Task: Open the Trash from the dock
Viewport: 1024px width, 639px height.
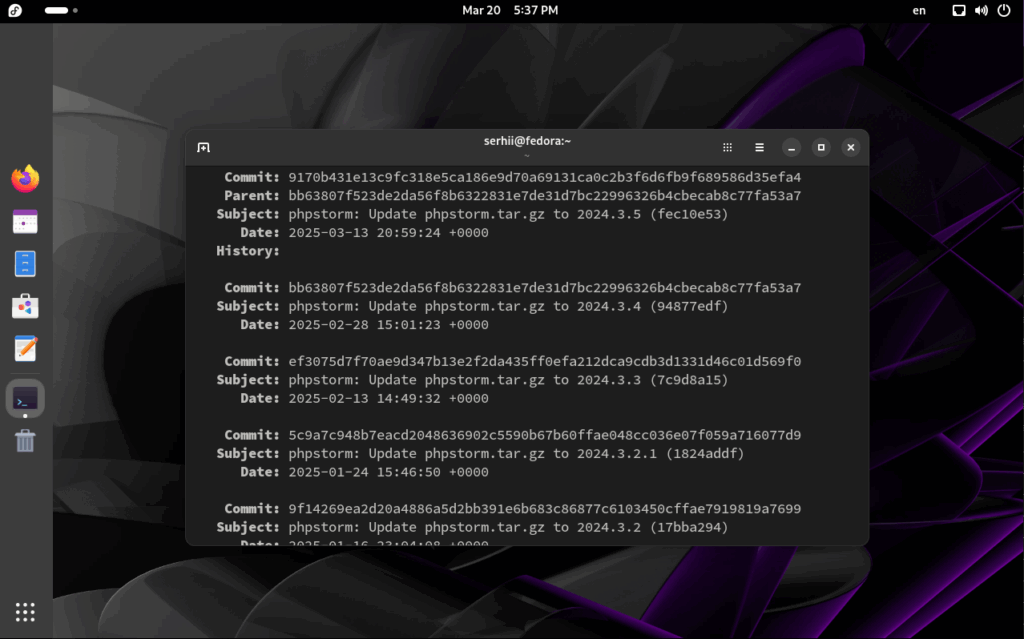Action: point(25,441)
